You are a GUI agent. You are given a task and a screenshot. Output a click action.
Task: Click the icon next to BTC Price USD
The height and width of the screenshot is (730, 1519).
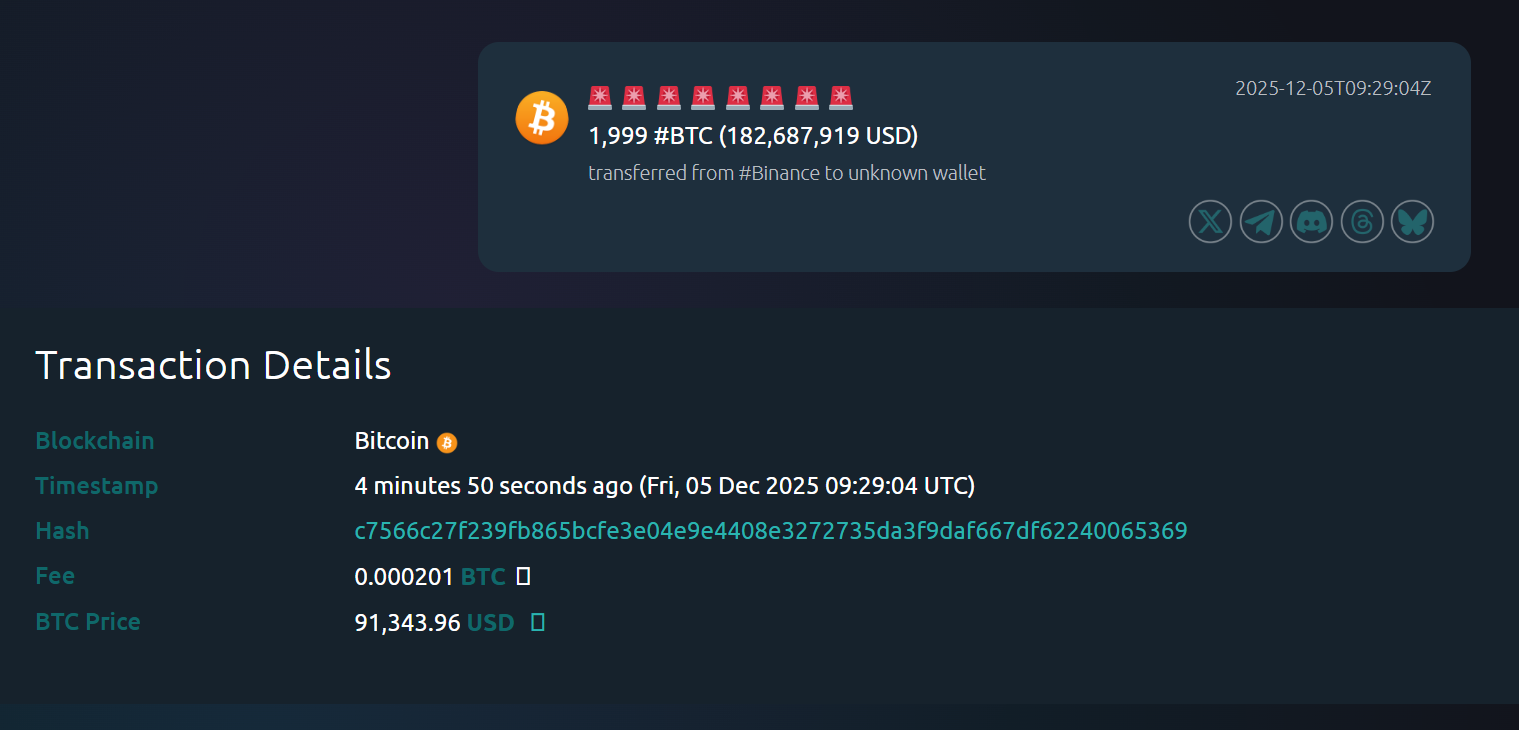click(538, 622)
